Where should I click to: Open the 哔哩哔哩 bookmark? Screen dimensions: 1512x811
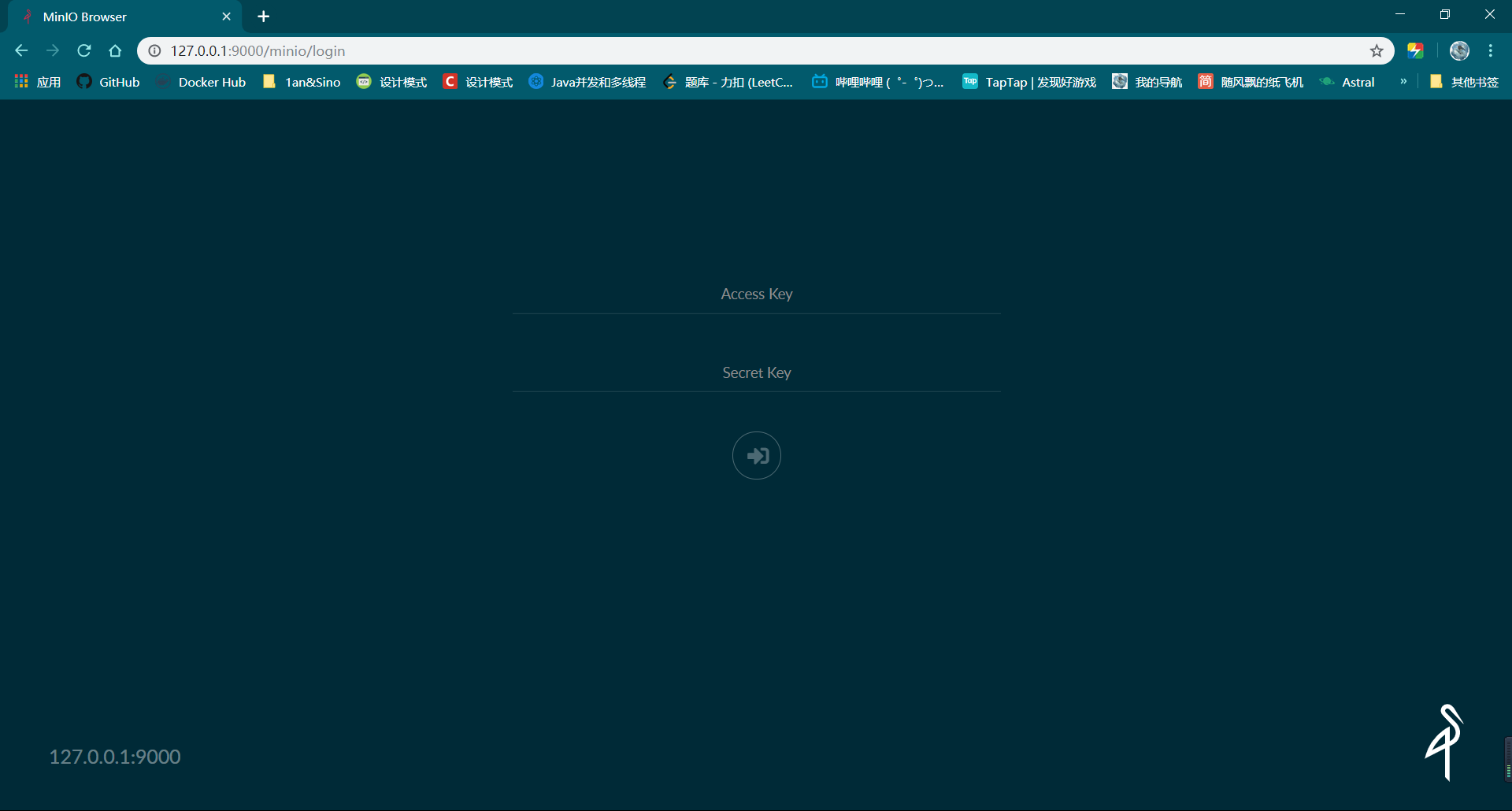(876, 81)
